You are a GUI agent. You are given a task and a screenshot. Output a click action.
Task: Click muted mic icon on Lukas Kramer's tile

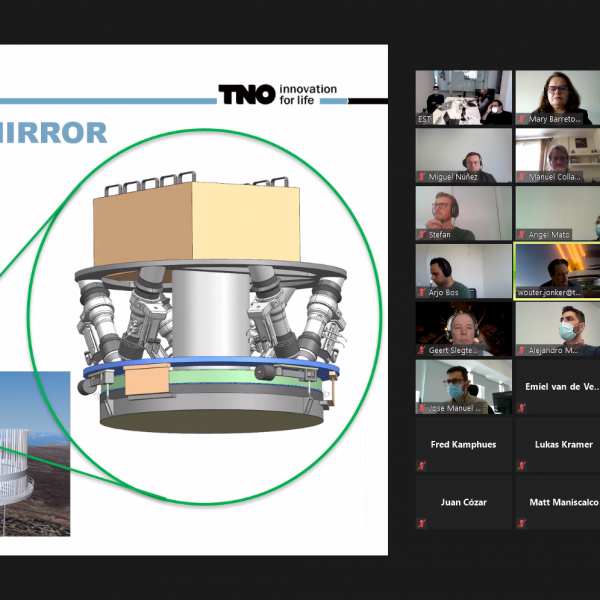click(x=521, y=465)
